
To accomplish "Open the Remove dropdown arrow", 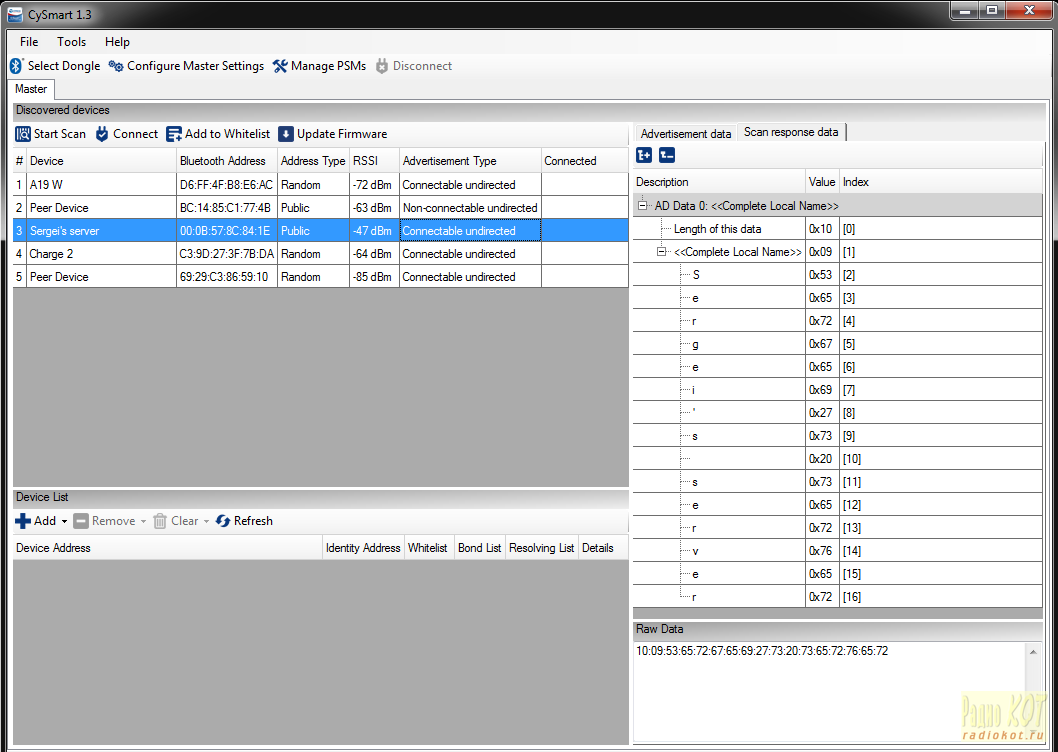I will pyautogui.click(x=143, y=521).
